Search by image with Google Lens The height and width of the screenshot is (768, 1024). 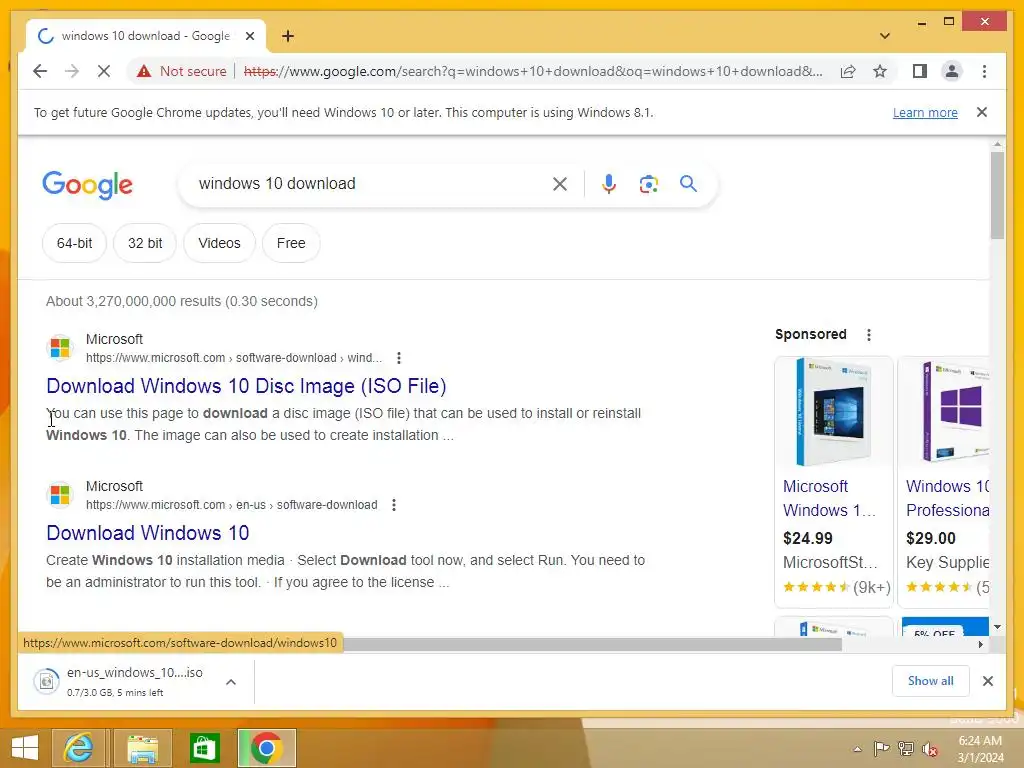pos(648,184)
